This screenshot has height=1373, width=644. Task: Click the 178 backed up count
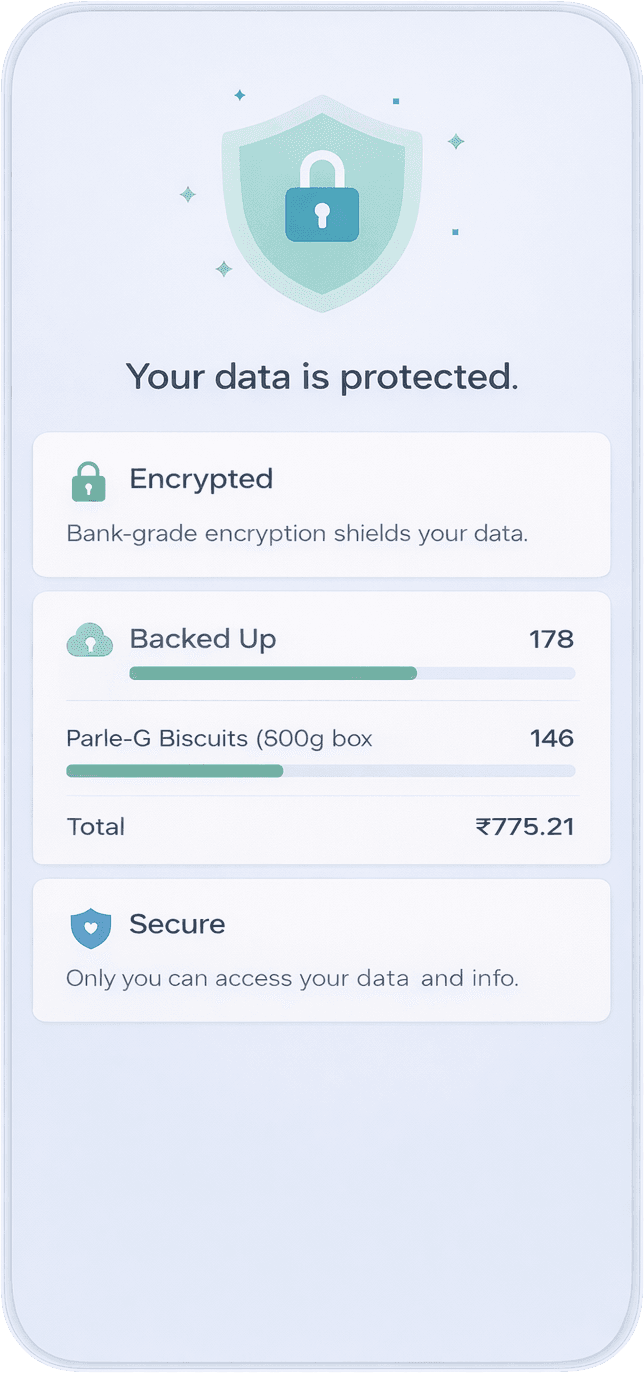pyautogui.click(x=551, y=639)
